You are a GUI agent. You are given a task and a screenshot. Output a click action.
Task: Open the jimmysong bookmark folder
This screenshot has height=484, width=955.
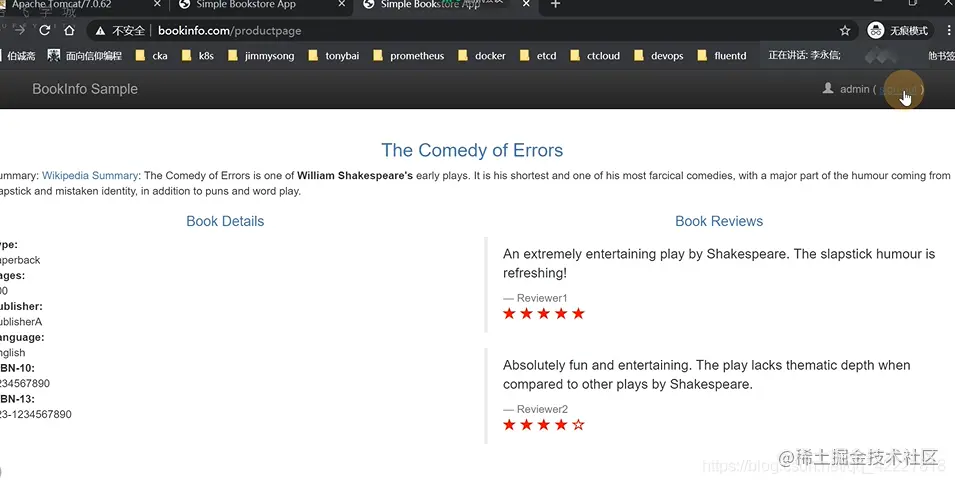click(x=261, y=56)
